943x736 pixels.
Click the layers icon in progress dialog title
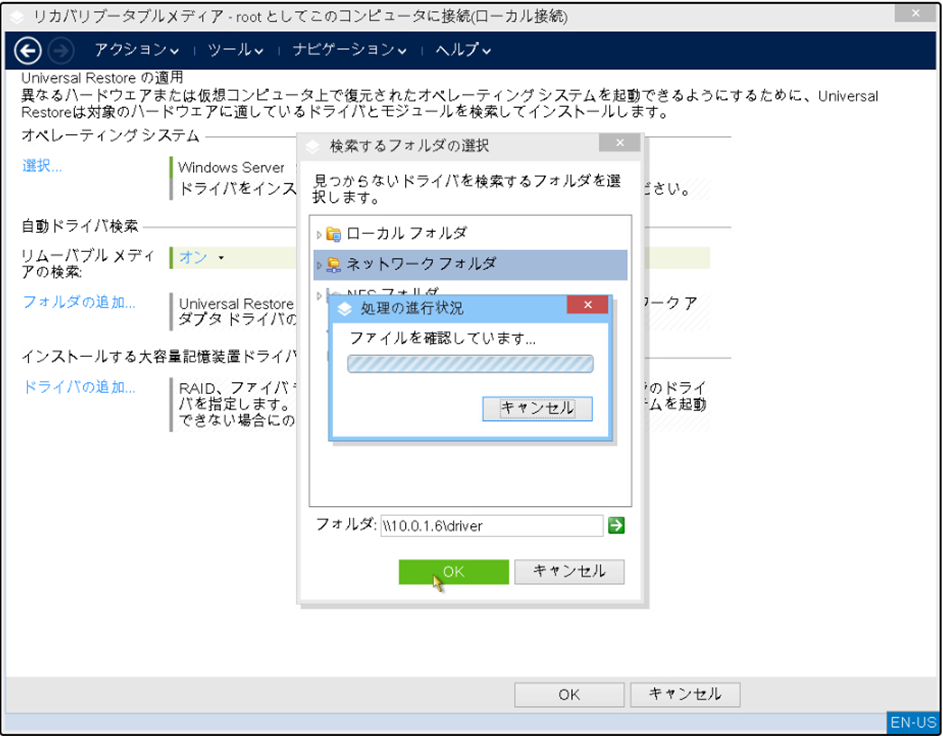(345, 307)
